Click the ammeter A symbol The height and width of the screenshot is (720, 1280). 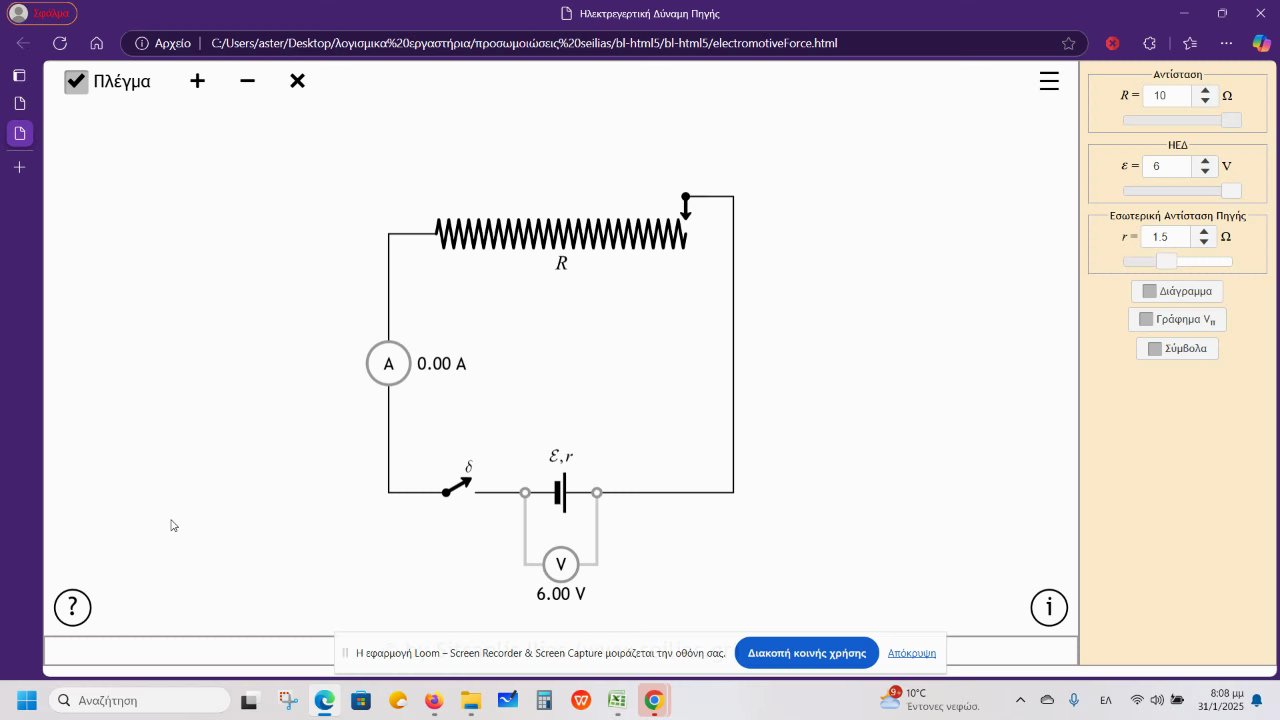click(x=389, y=364)
